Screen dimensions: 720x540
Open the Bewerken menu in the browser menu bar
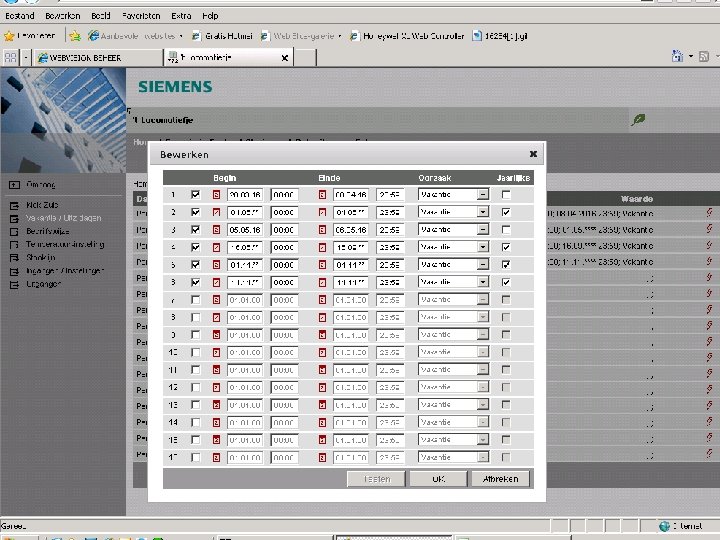pyautogui.click(x=62, y=16)
